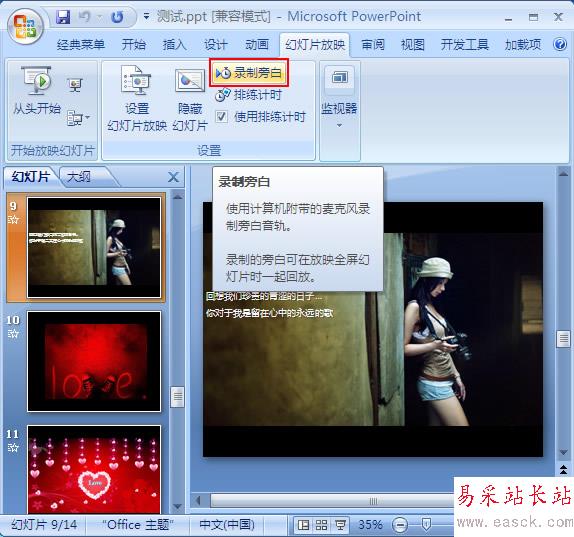
Task: Open 设置幻灯片放映 setup dialog
Action: pyautogui.click(x=137, y=98)
